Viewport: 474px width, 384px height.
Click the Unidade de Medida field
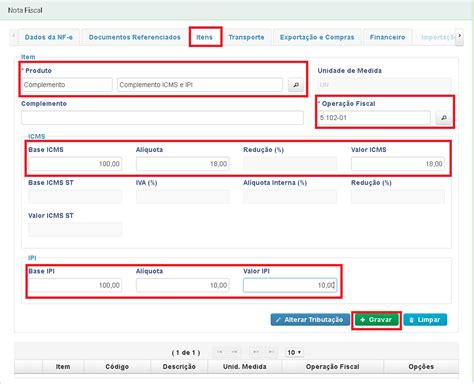(x=385, y=85)
